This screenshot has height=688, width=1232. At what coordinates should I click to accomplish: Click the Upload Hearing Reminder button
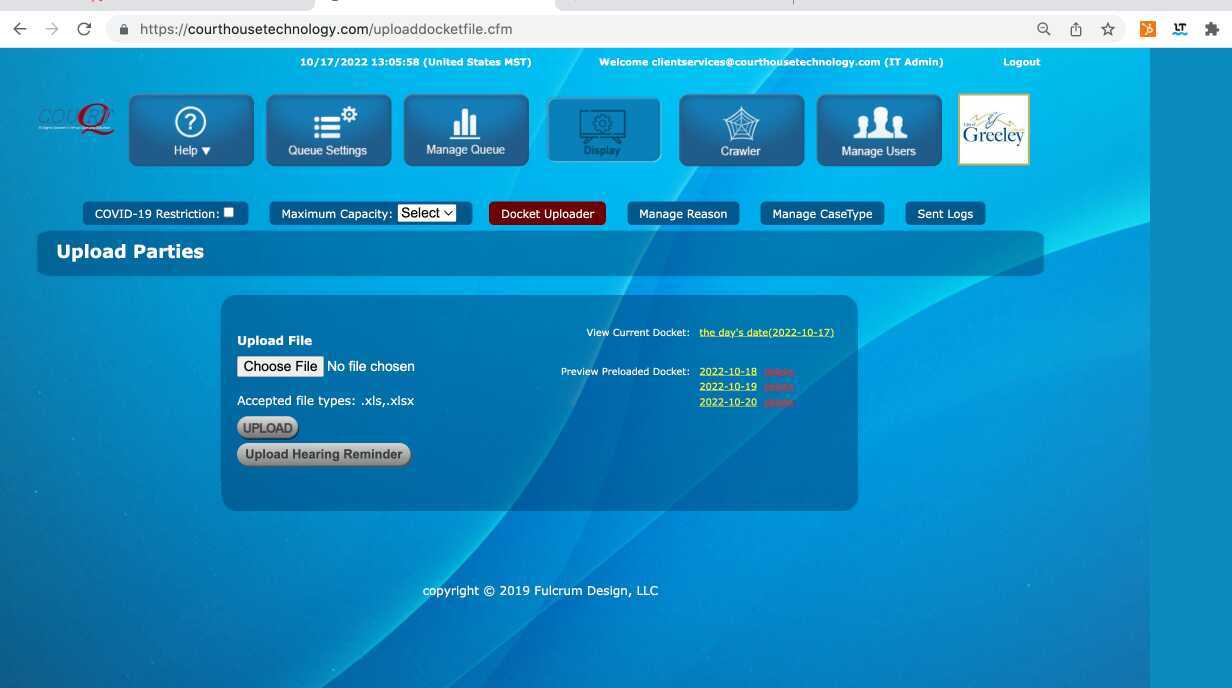pyautogui.click(x=323, y=454)
